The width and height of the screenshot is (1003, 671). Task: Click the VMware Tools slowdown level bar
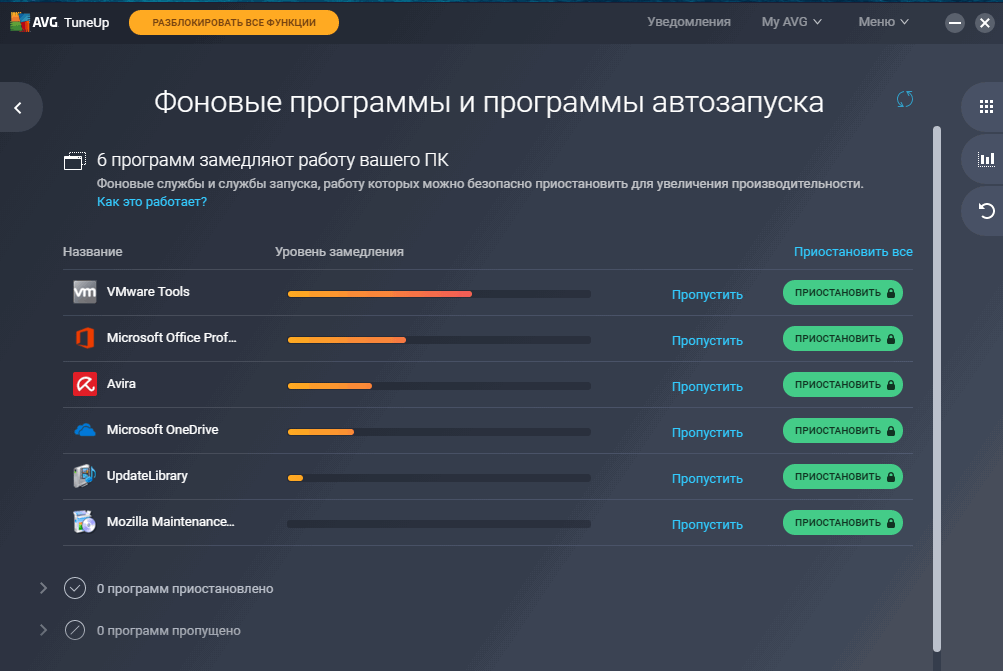439,294
